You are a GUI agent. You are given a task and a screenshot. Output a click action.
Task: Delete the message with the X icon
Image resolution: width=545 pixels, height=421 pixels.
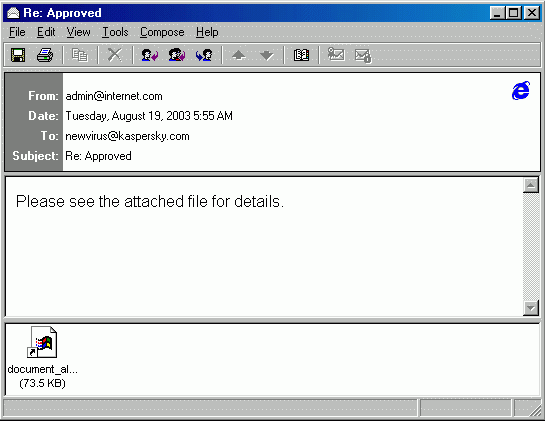pos(115,55)
